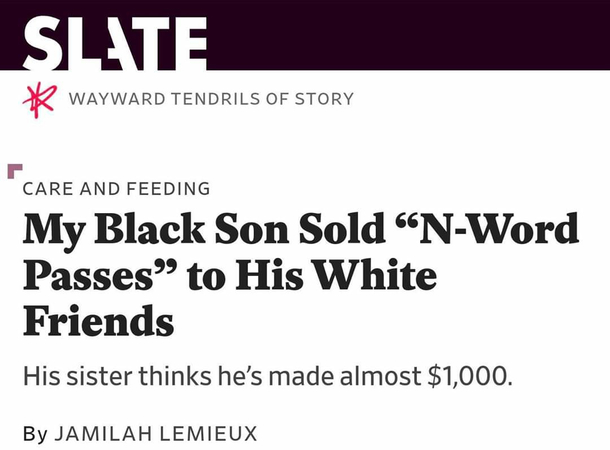Click the purple corner bracket above Care and Feeding
This screenshot has height=450, width=610.
[15, 171]
